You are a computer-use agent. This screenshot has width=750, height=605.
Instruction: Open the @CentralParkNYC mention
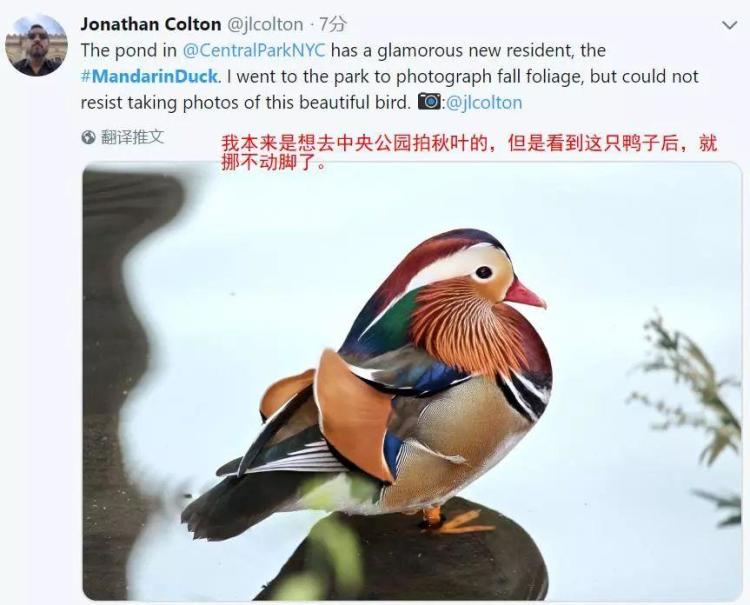coord(254,50)
